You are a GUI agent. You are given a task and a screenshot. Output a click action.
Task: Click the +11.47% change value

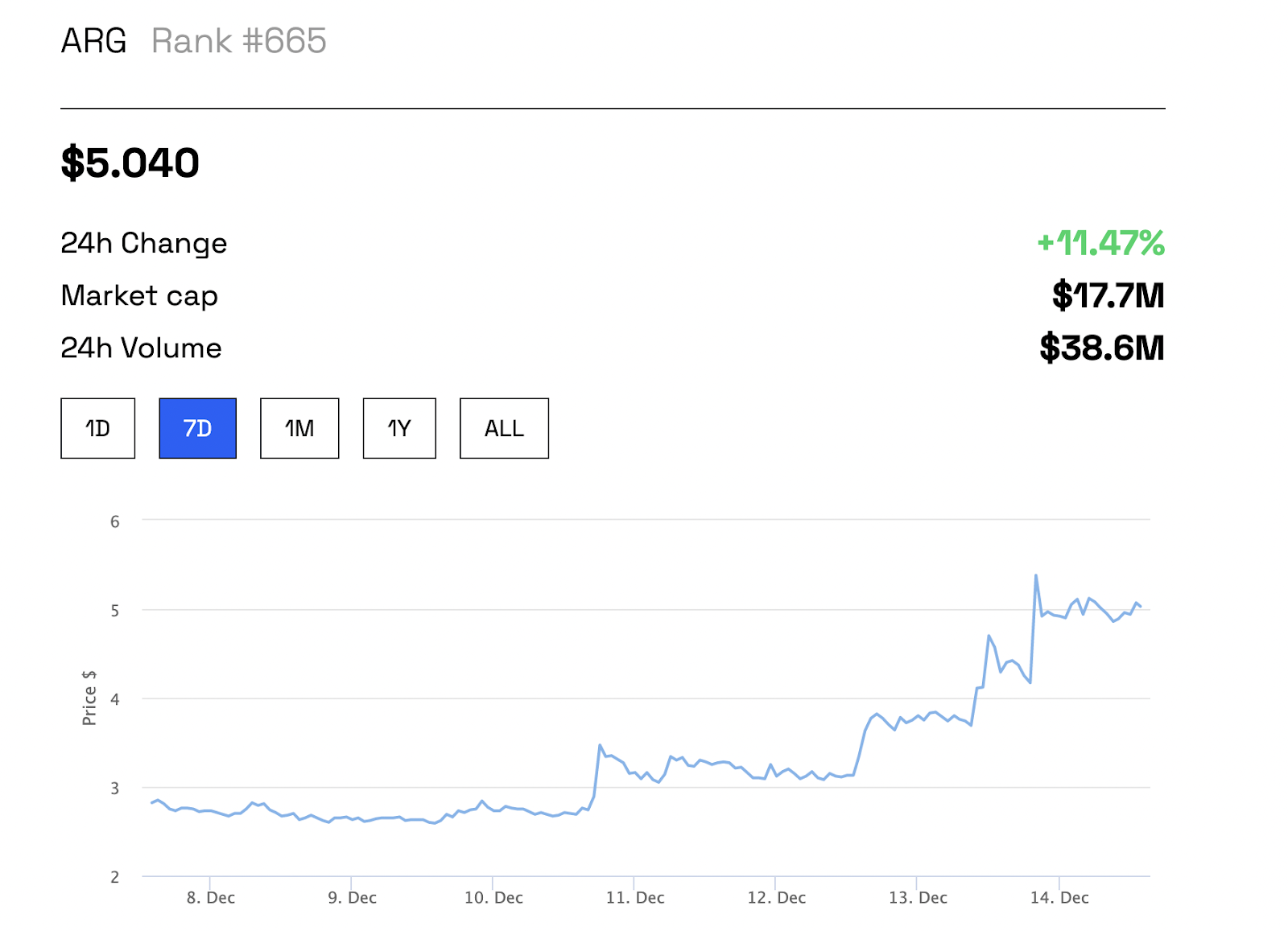click(1100, 243)
